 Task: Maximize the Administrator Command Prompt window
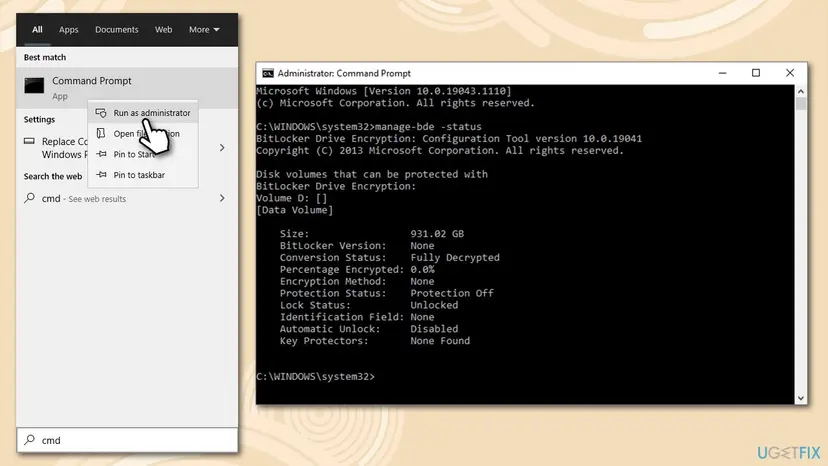pos(756,73)
